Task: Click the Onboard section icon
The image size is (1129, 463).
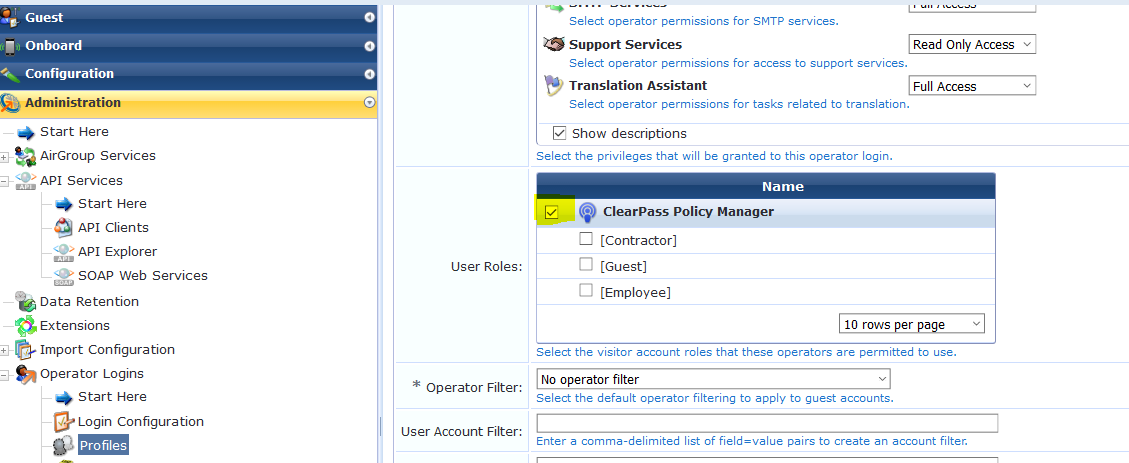Action: (9, 46)
